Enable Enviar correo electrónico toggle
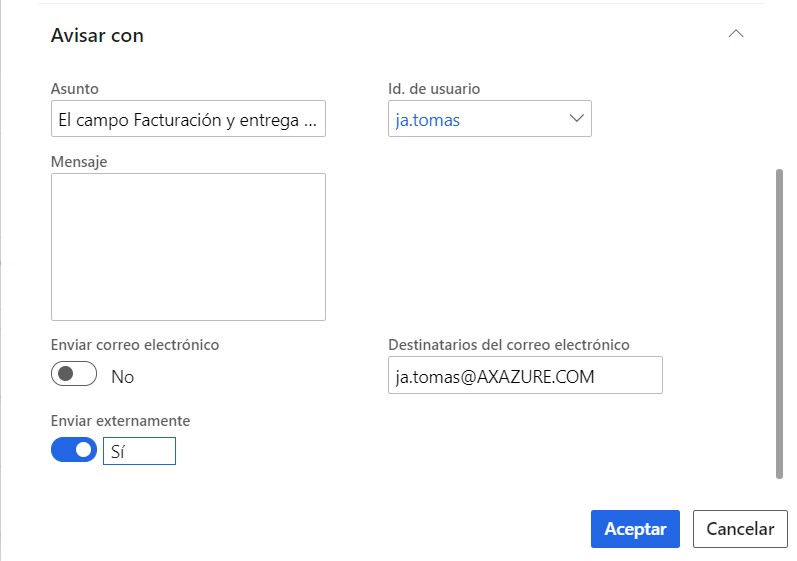This screenshot has width=797, height=561. click(x=74, y=374)
